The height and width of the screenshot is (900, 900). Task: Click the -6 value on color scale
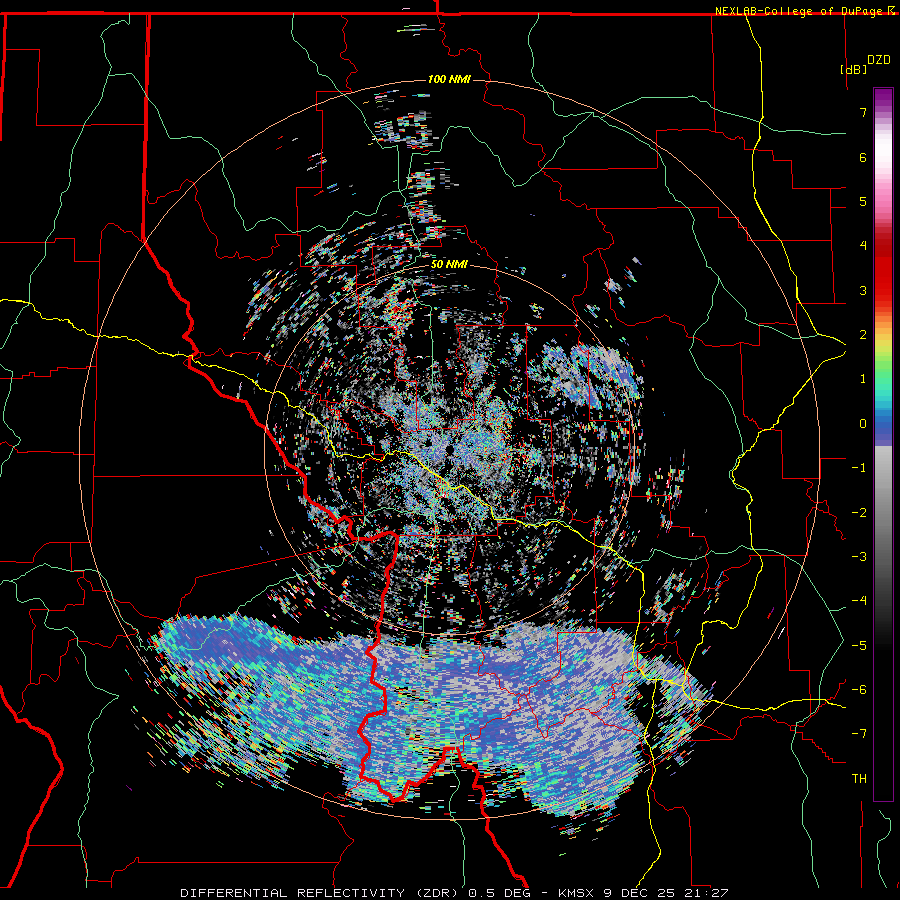[x=859, y=690]
